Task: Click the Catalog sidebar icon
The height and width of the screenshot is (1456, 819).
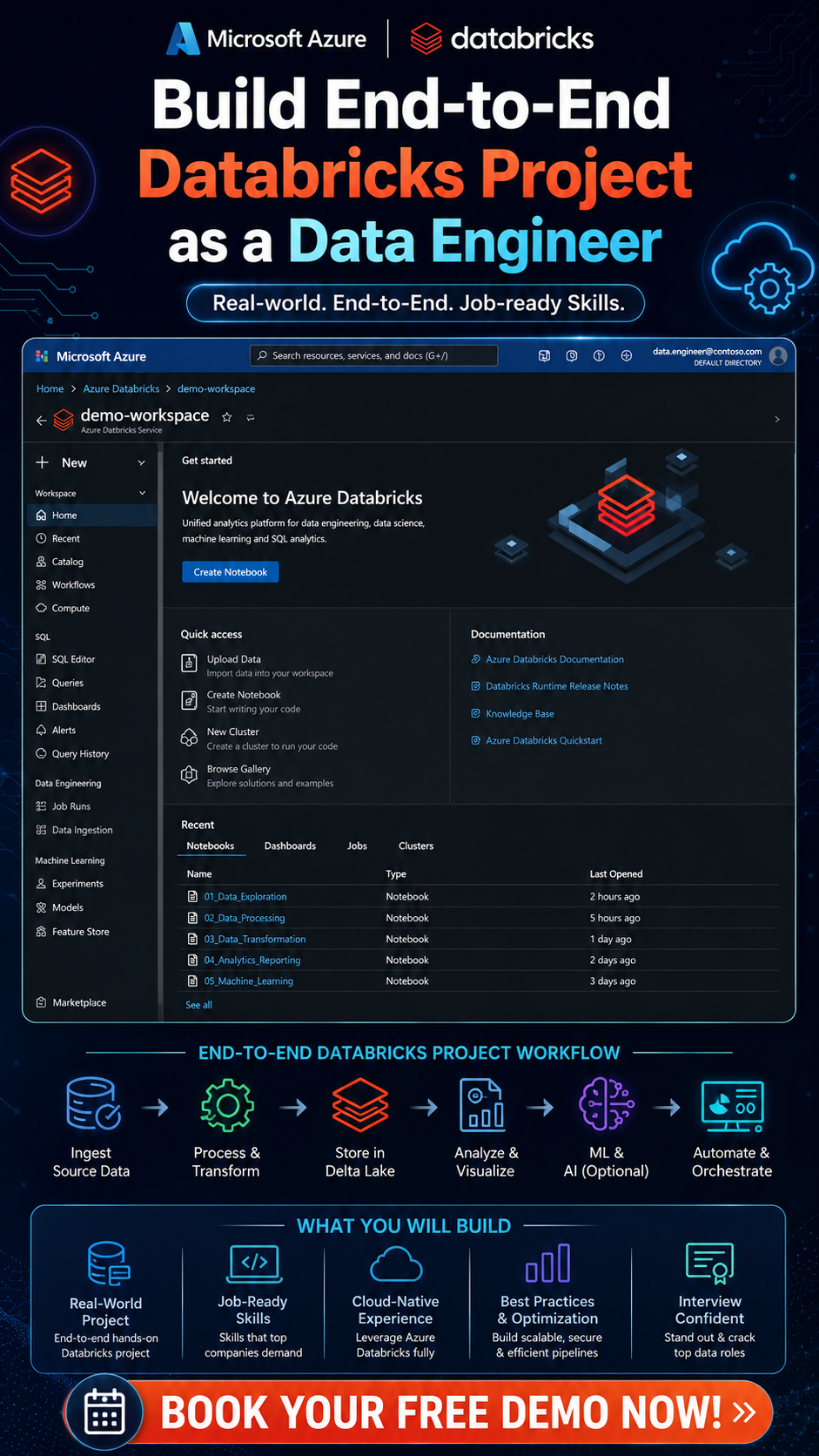Action: (x=41, y=562)
